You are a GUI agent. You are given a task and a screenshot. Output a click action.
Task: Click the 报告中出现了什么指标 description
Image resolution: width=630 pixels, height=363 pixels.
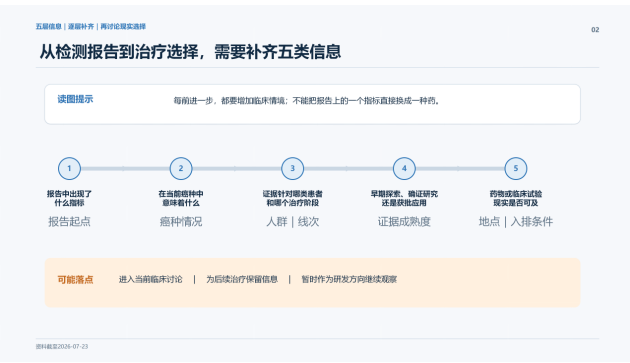pos(70,198)
